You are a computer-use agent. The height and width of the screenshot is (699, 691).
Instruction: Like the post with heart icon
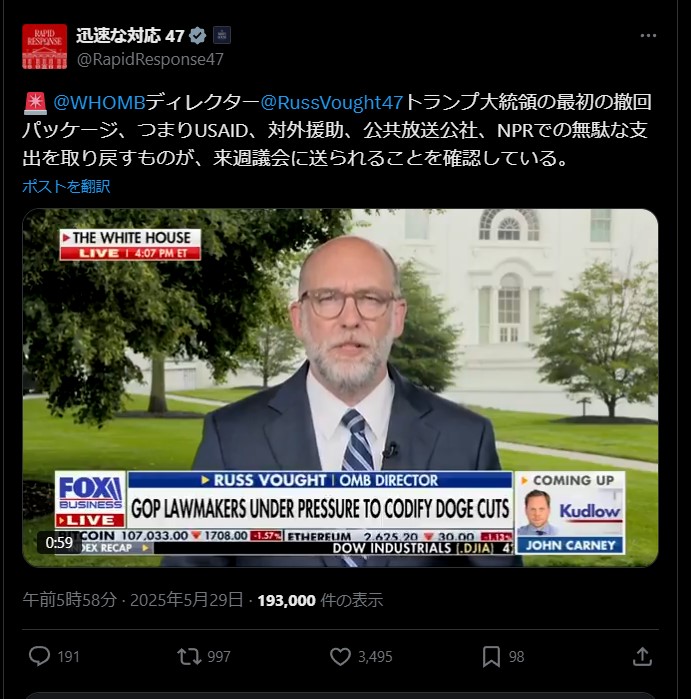pos(340,657)
